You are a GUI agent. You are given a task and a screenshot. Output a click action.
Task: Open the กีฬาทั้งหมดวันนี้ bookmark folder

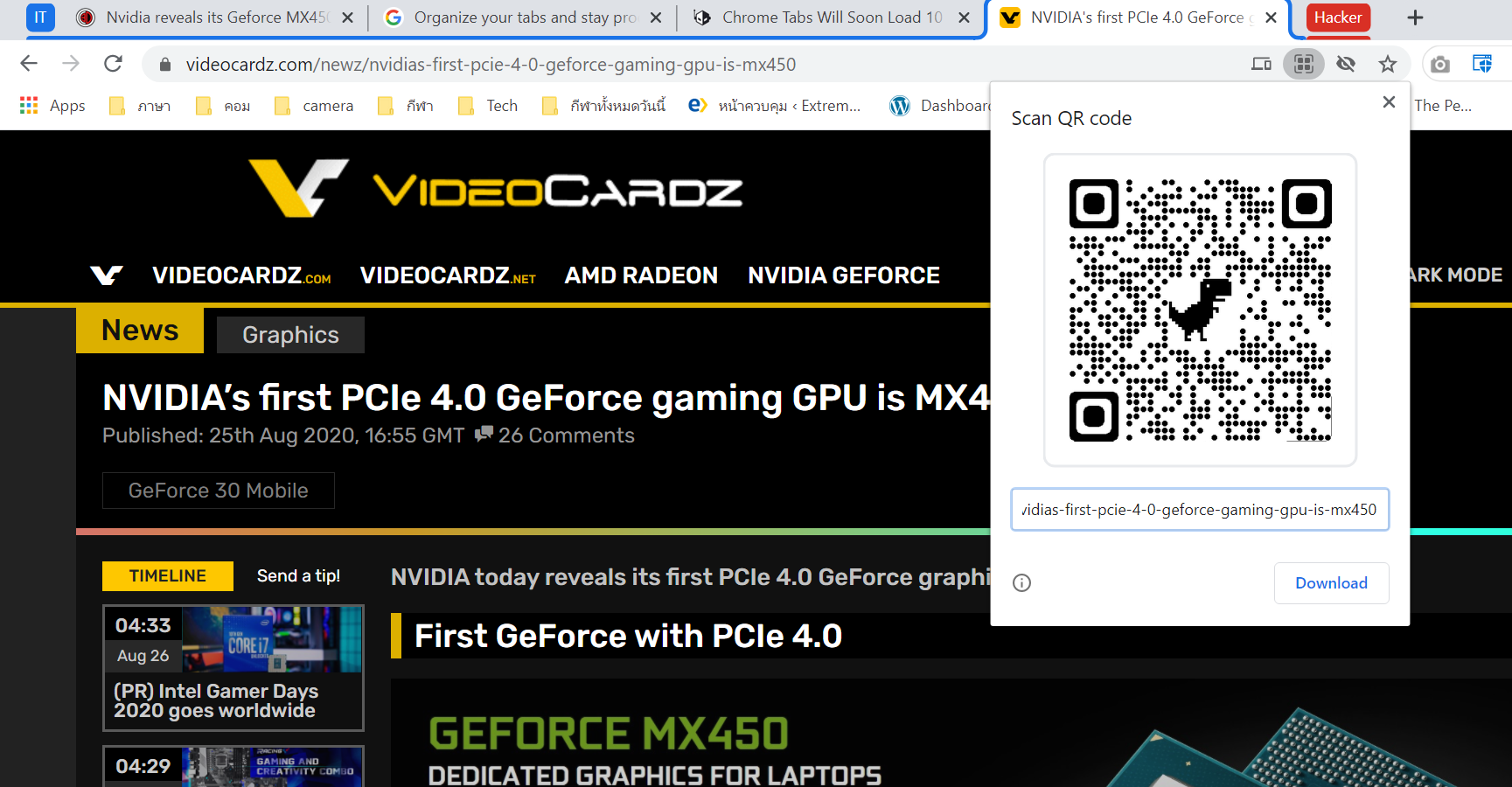coord(604,106)
